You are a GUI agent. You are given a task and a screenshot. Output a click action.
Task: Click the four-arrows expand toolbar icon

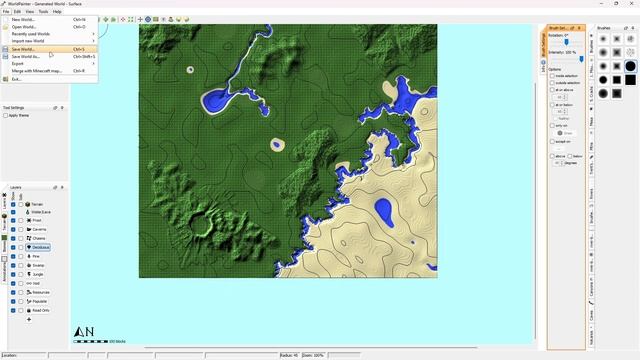[131, 19]
